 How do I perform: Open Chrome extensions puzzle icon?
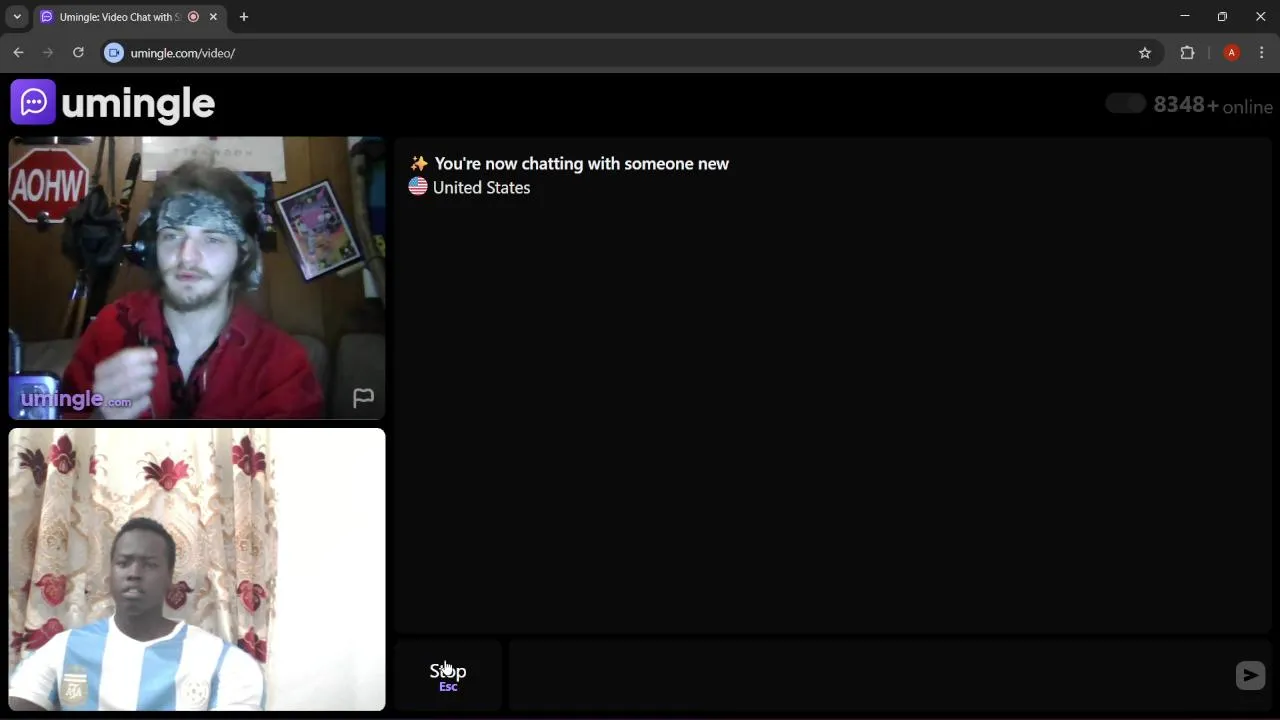click(1187, 53)
